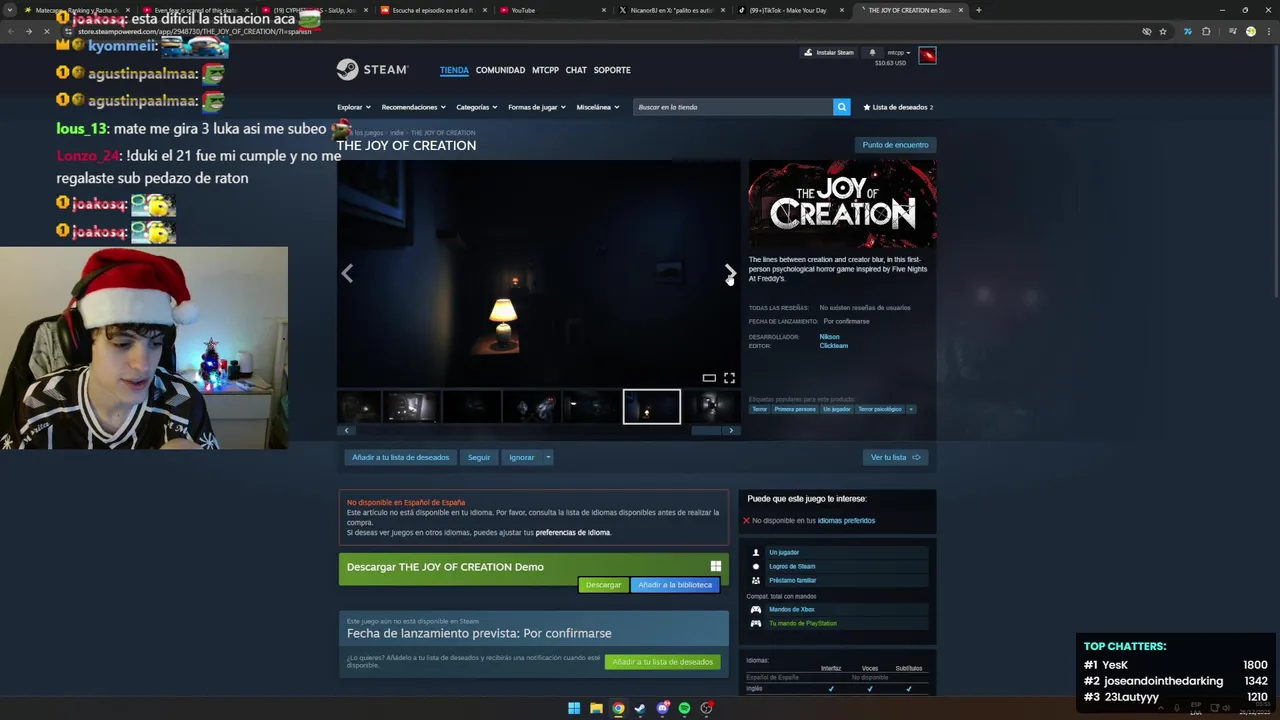The image size is (1280, 720).
Task: Switch viewer to theater mode icon
Action: (709, 378)
